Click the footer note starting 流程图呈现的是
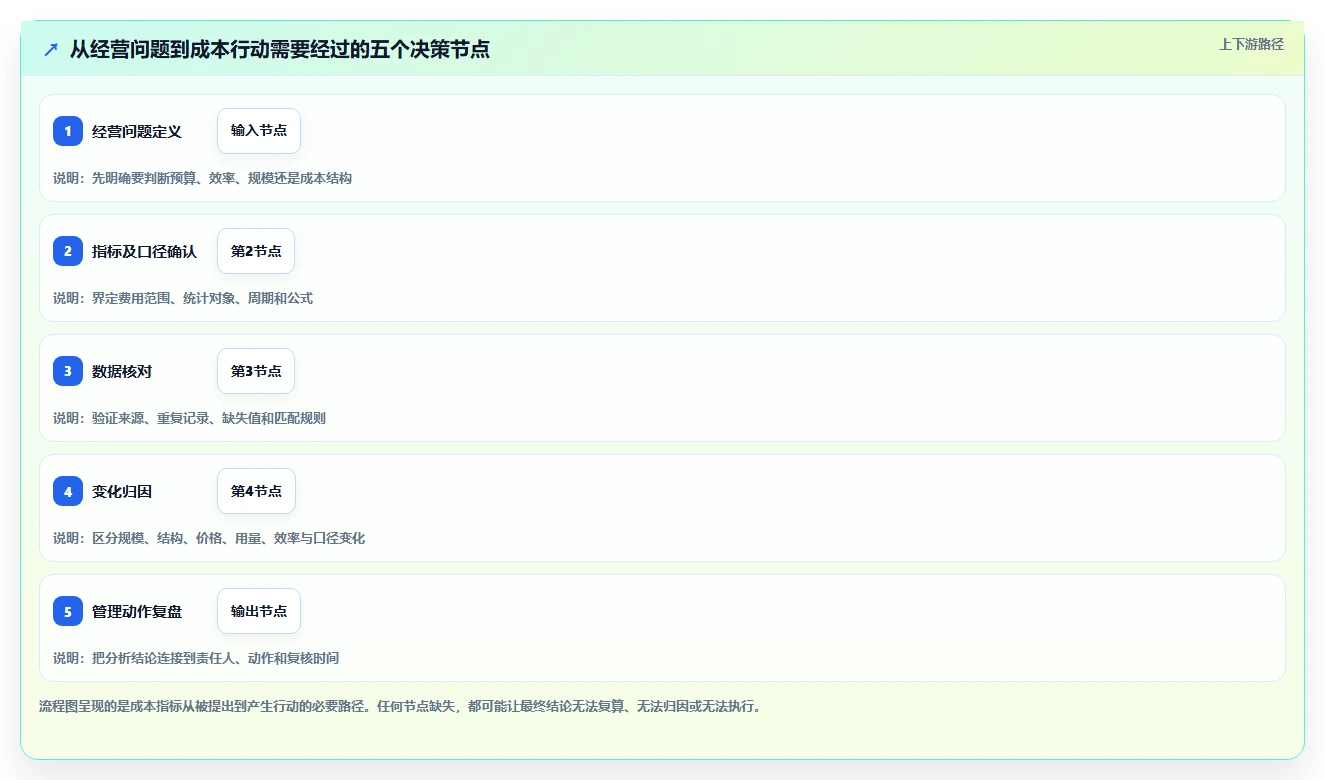 point(400,706)
